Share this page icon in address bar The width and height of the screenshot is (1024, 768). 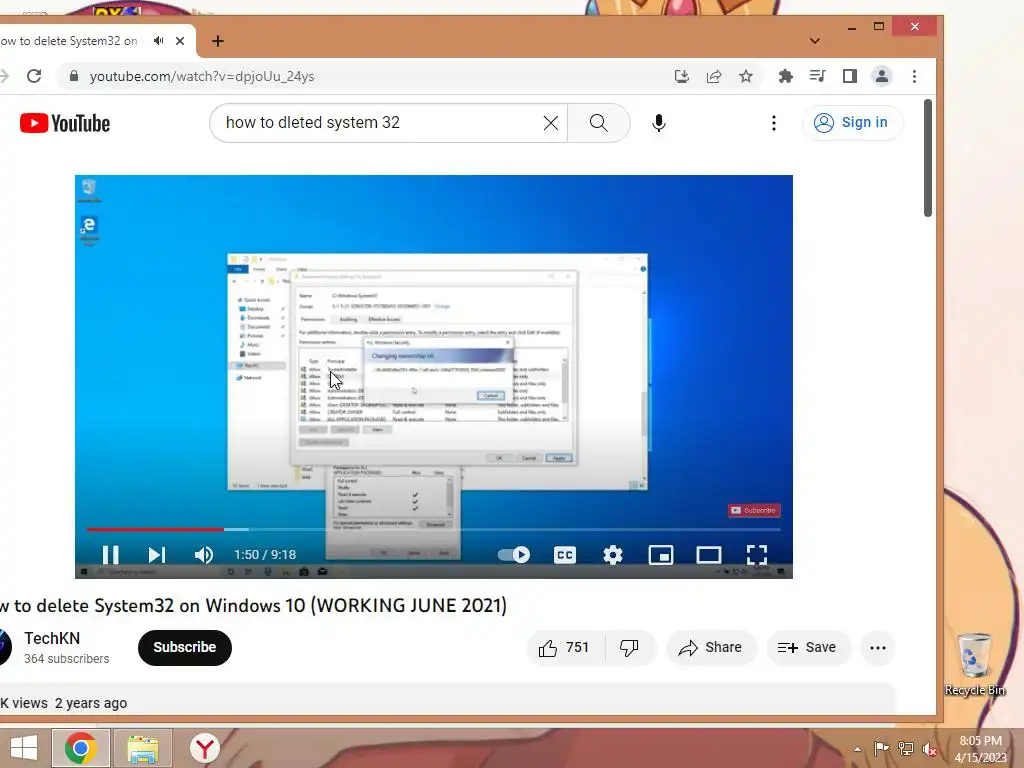[x=714, y=76]
